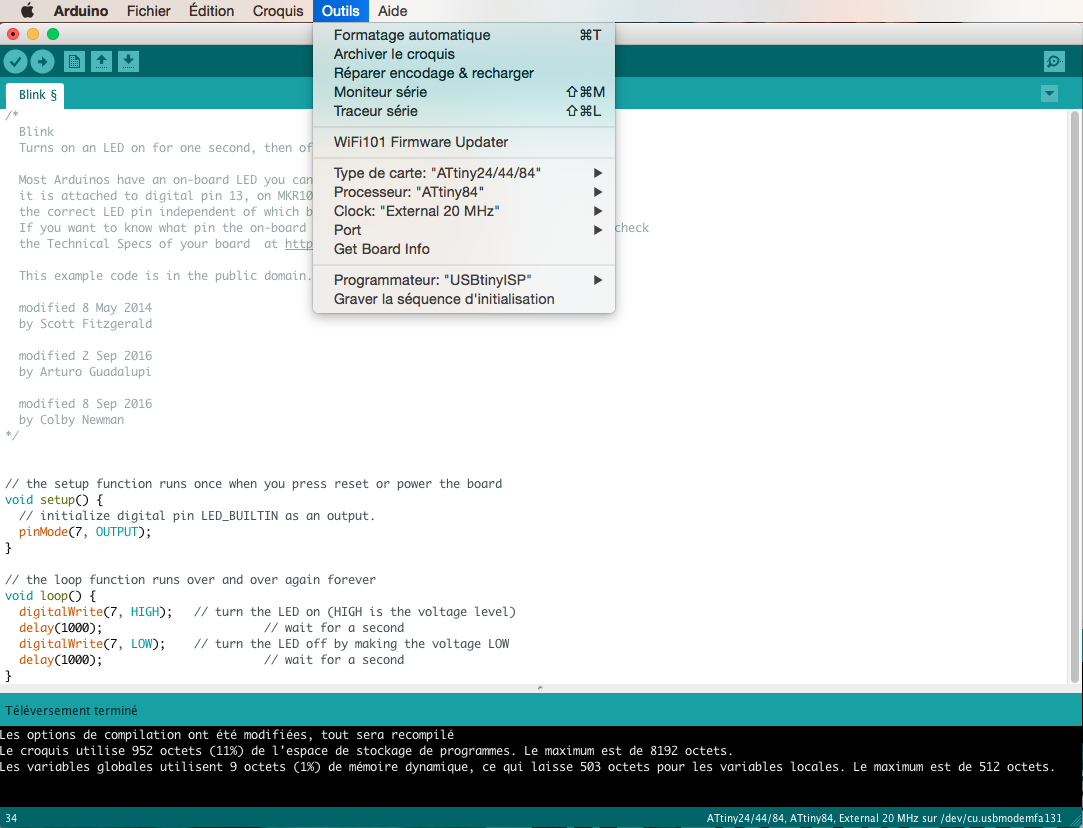The width and height of the screenshot is (1083, 828).
Task: Click the console divider collapse handle
Action: 540,688
